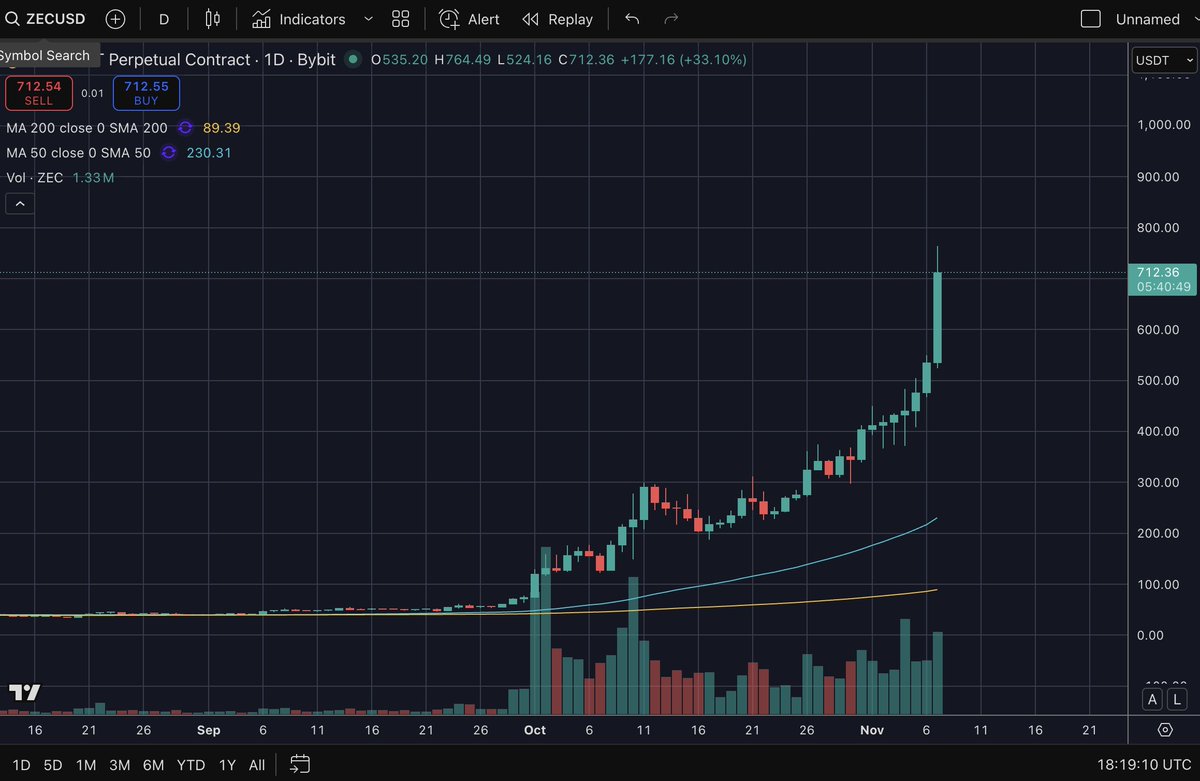Image resolution: width=1200 pixels, height=781 pixels.
Task: Click MA 200 indicator refresh icon
Action: click(185, 128)
